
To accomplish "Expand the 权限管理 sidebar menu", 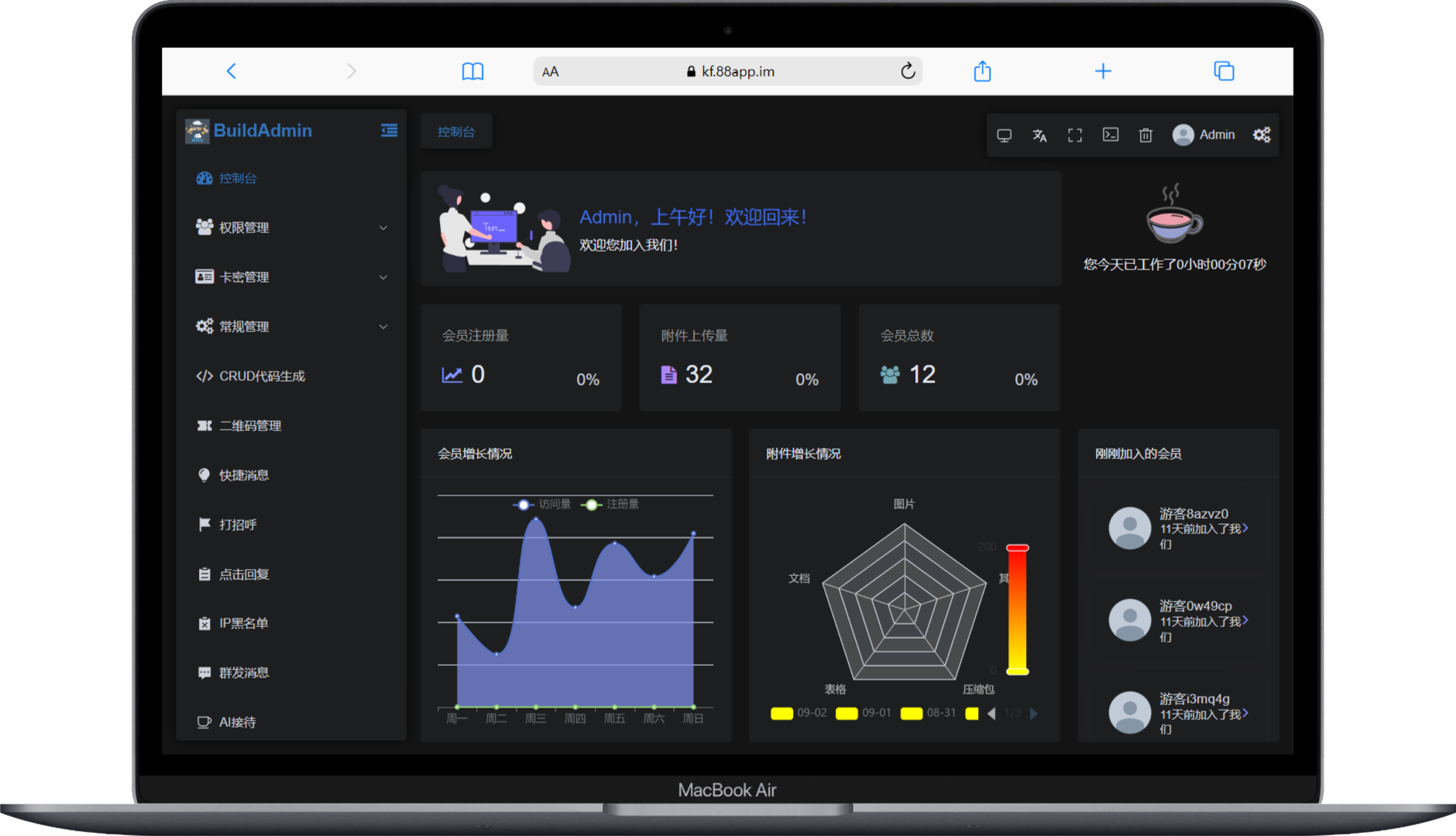I will point(290,228).
